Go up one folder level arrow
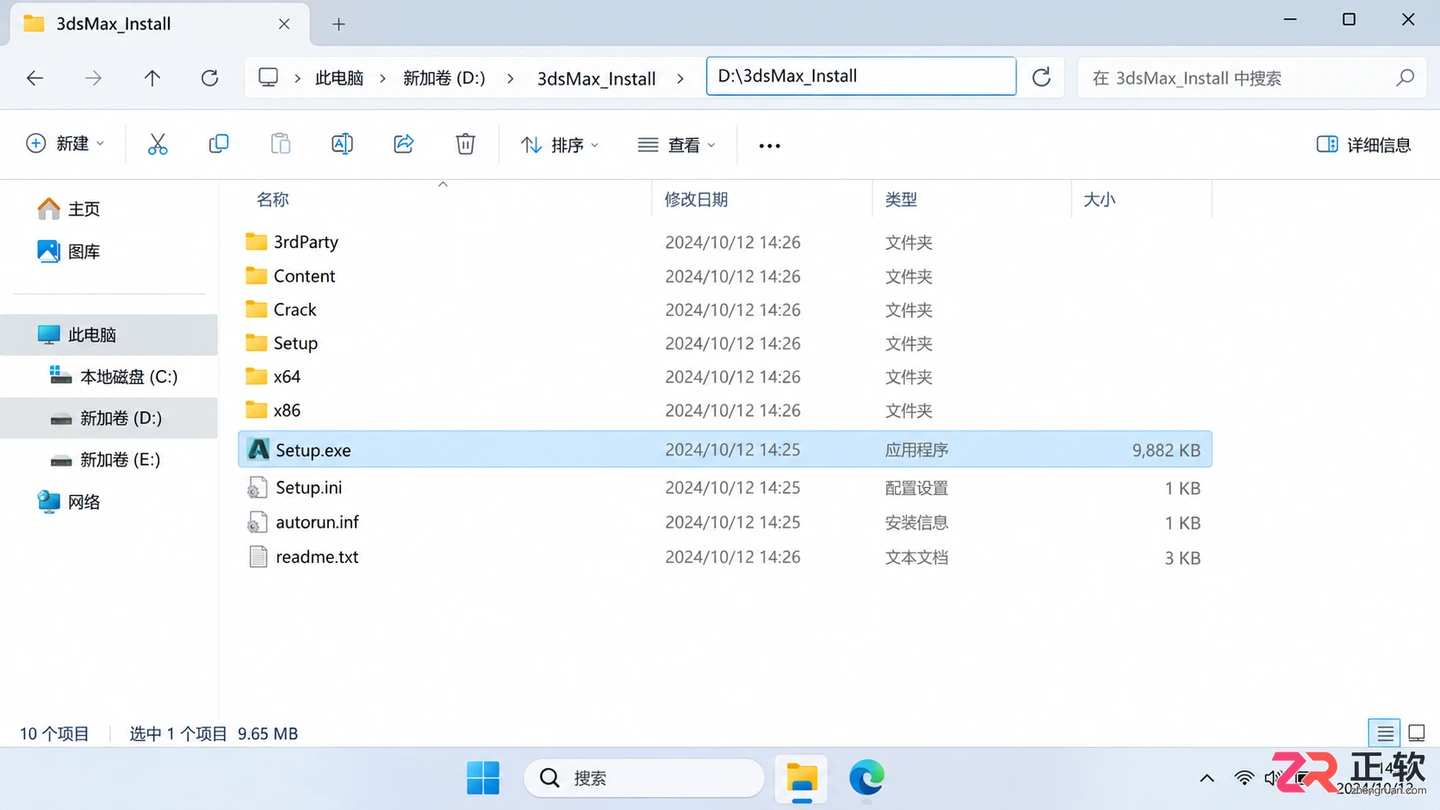Viewport: 1440px width, 810px height. [152, 78]
